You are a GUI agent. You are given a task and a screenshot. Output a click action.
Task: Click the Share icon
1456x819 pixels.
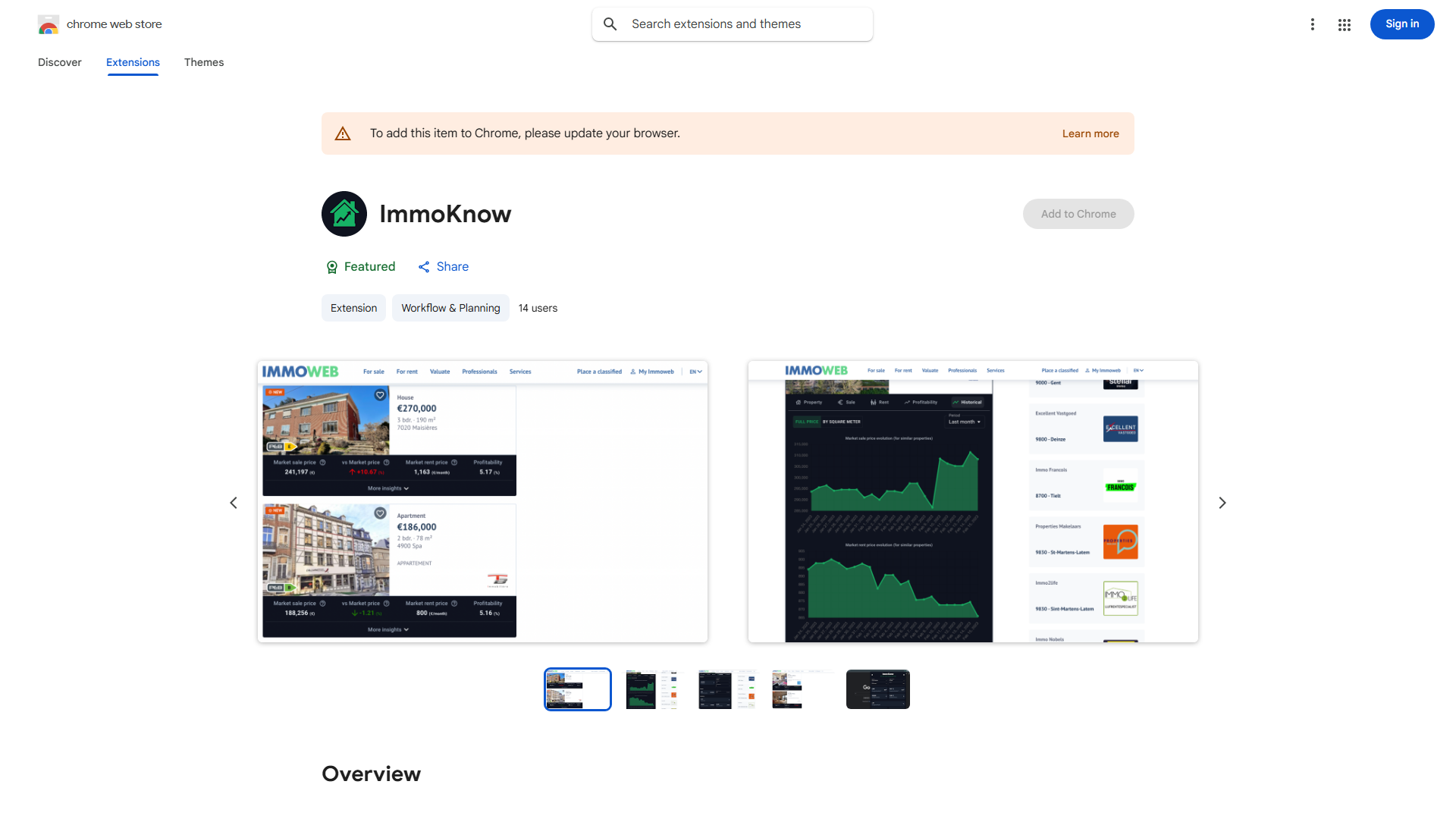(x=424, y=267)
